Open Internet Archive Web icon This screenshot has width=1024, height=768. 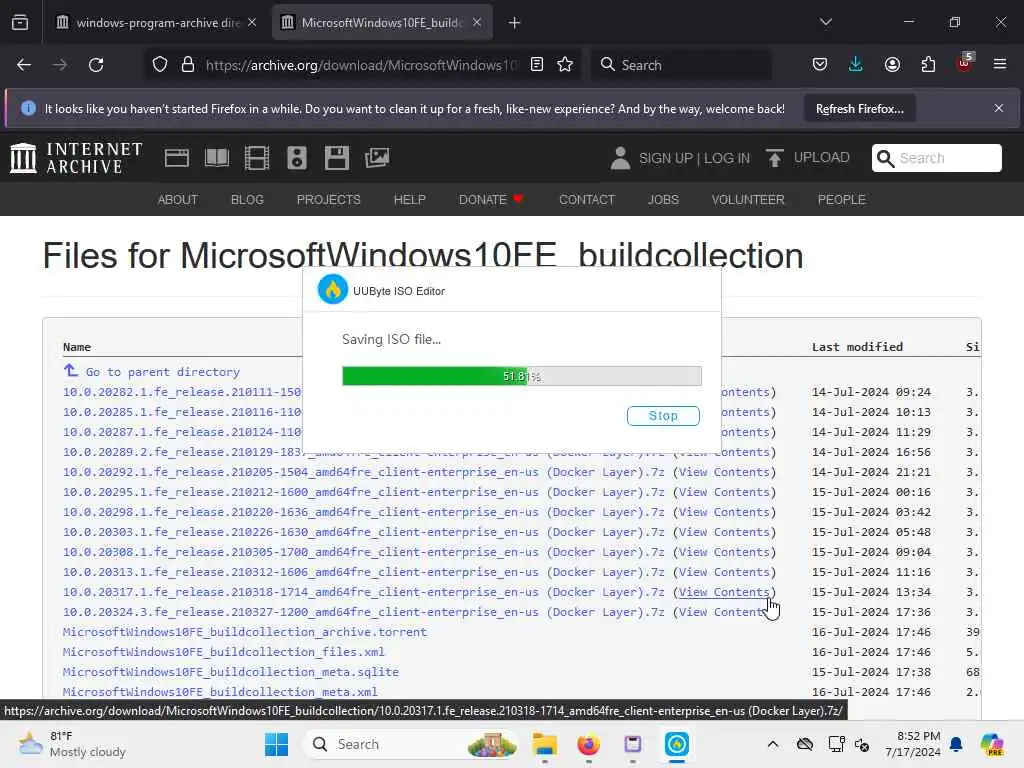click(176, 158)
